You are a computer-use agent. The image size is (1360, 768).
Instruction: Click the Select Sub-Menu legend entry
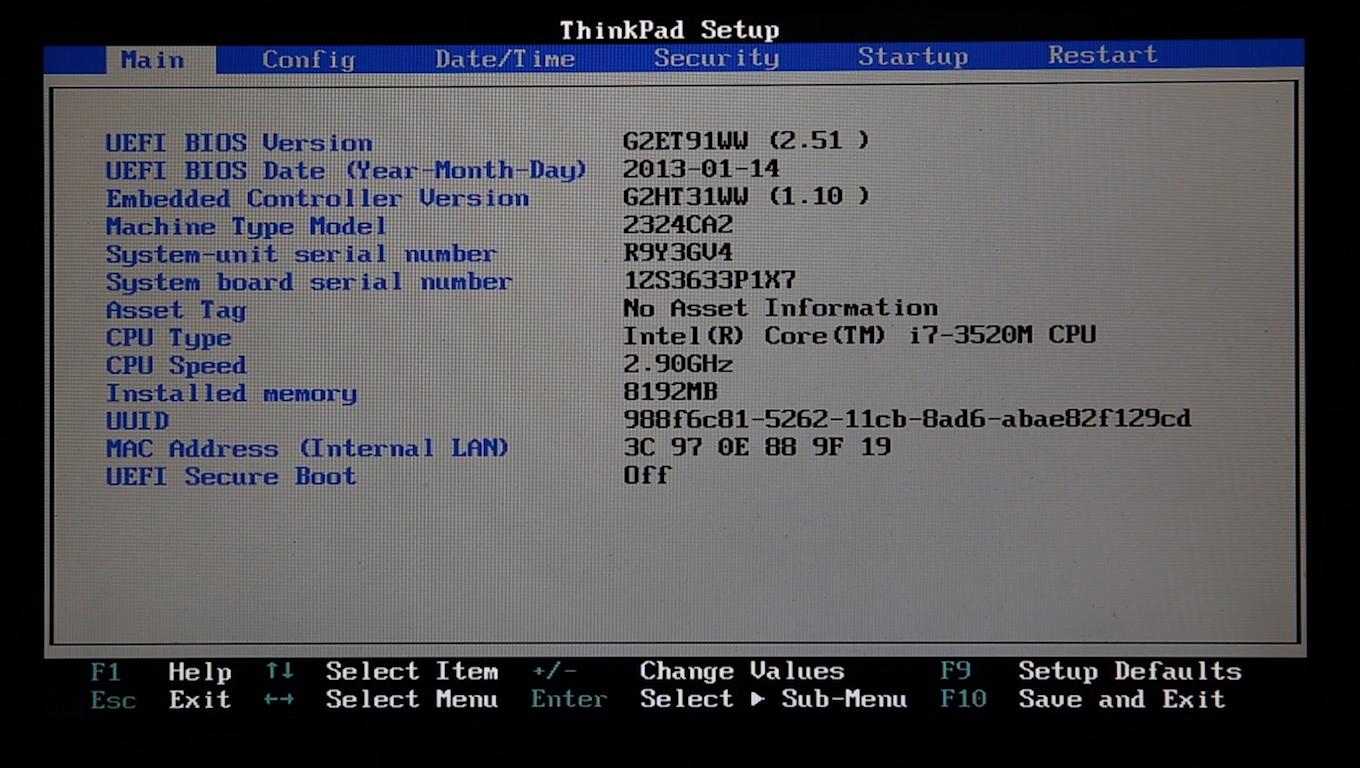click(x=773, y=699)
